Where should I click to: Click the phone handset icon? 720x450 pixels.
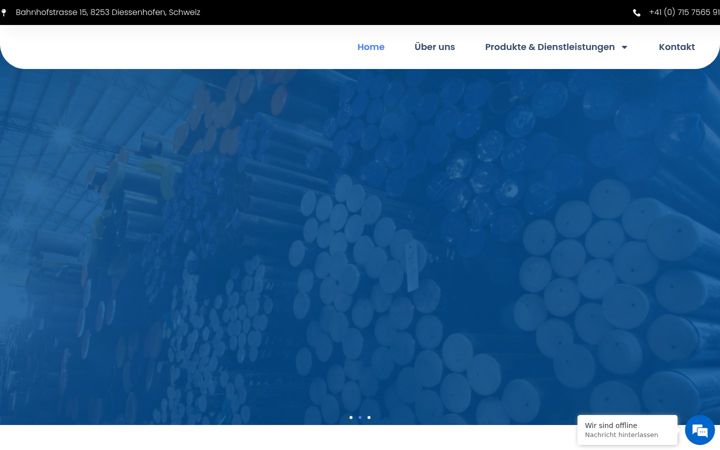[636, 13]
